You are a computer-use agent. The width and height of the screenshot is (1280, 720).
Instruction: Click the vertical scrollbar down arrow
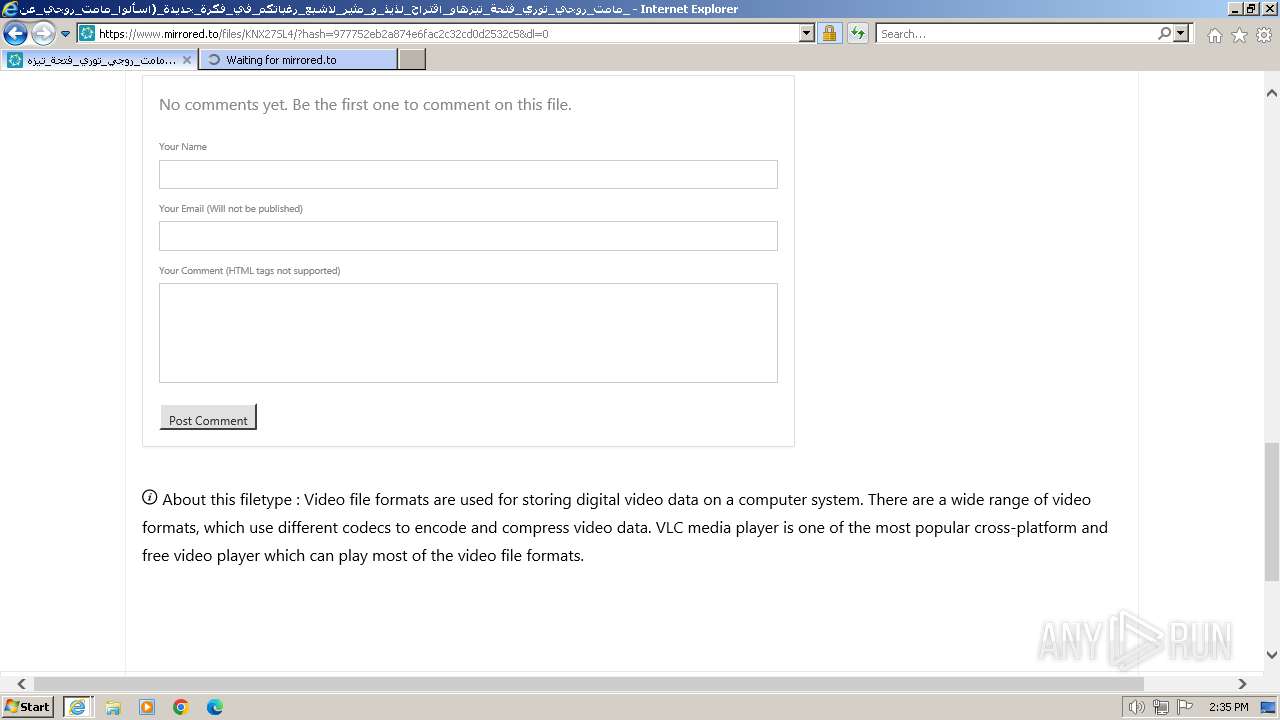coord(1271,656)
